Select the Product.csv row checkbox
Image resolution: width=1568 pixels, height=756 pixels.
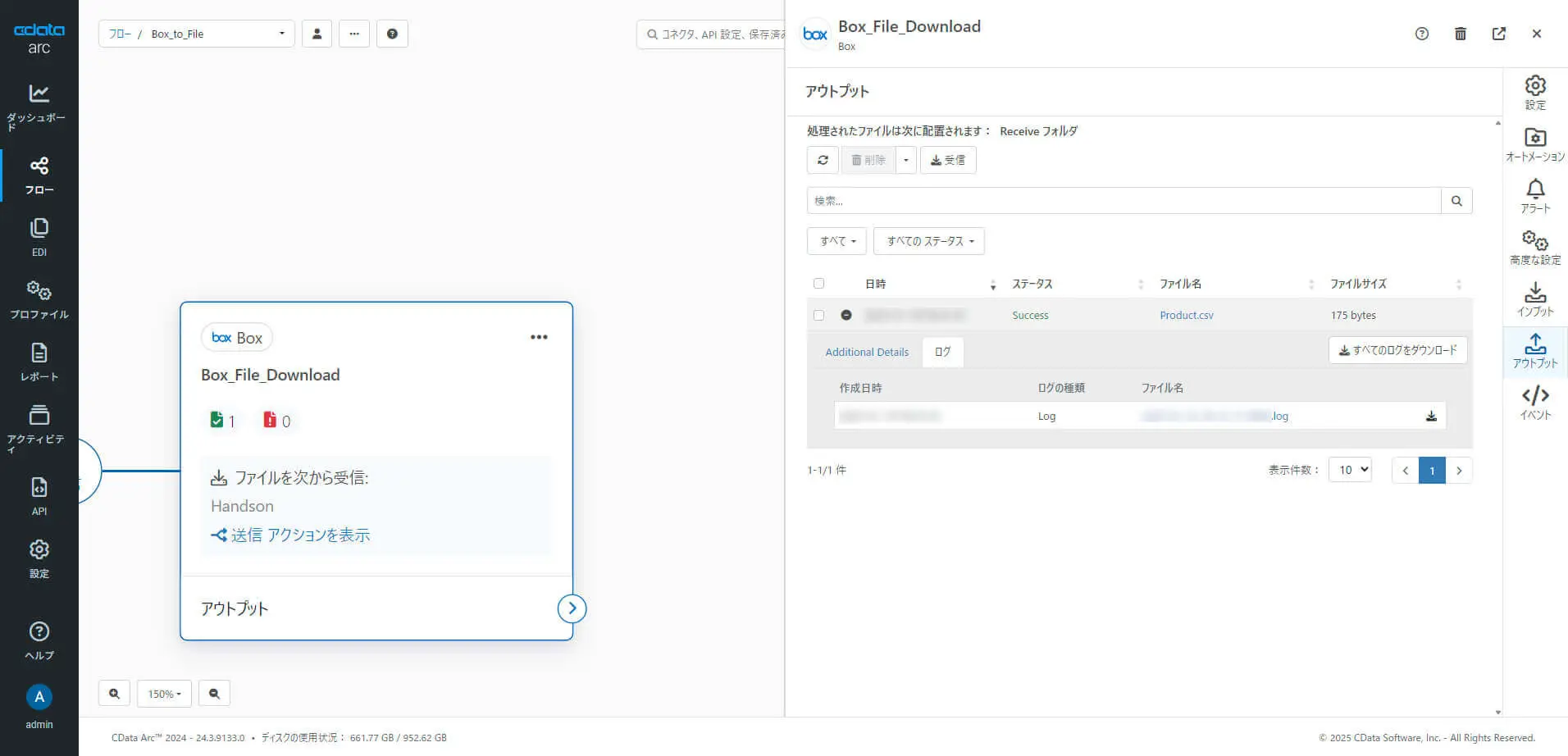(x=818, y=315)
